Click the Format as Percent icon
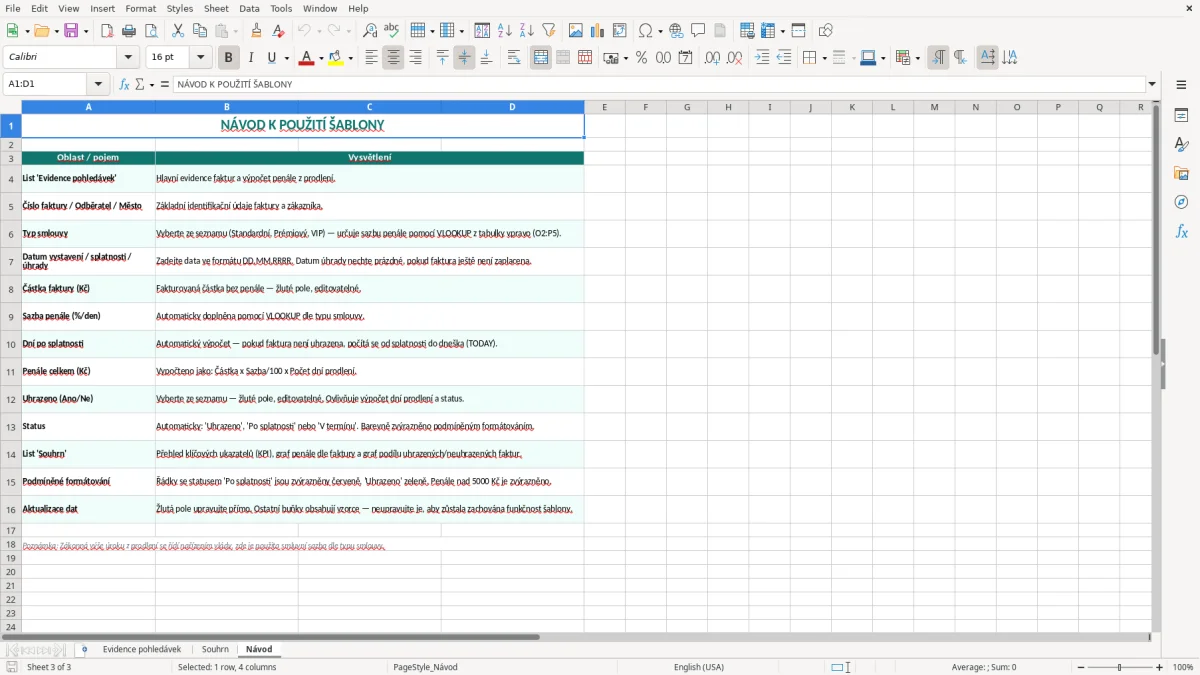The height and width of the screenshot is (675, 1200). tap(641, 58)
